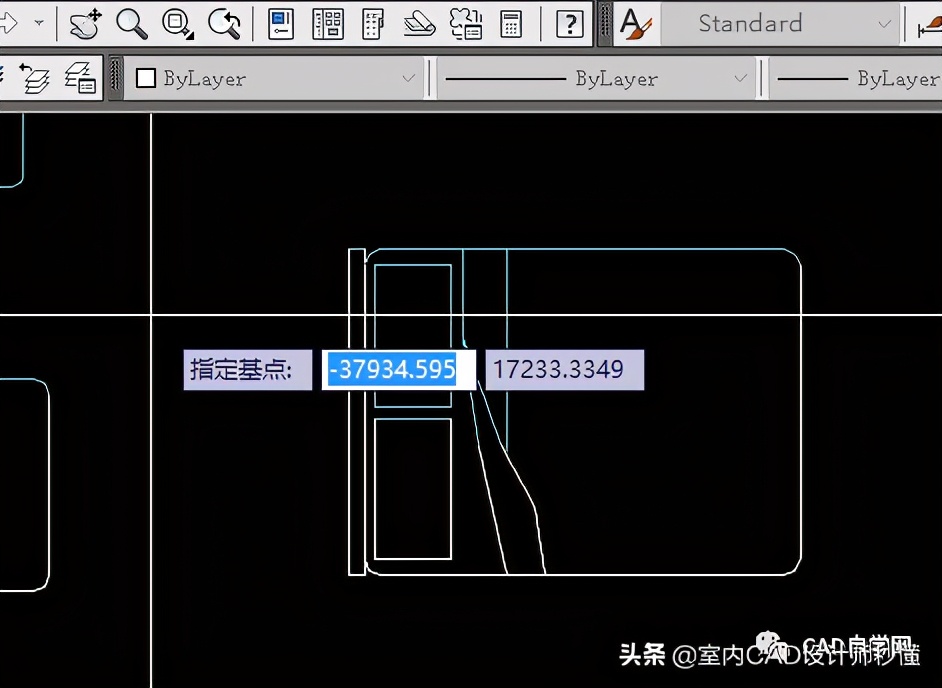The width and height of the screenshot is (942, 688).
Task: Open the QuickCalc calculator icon
Action: [511, 24]
